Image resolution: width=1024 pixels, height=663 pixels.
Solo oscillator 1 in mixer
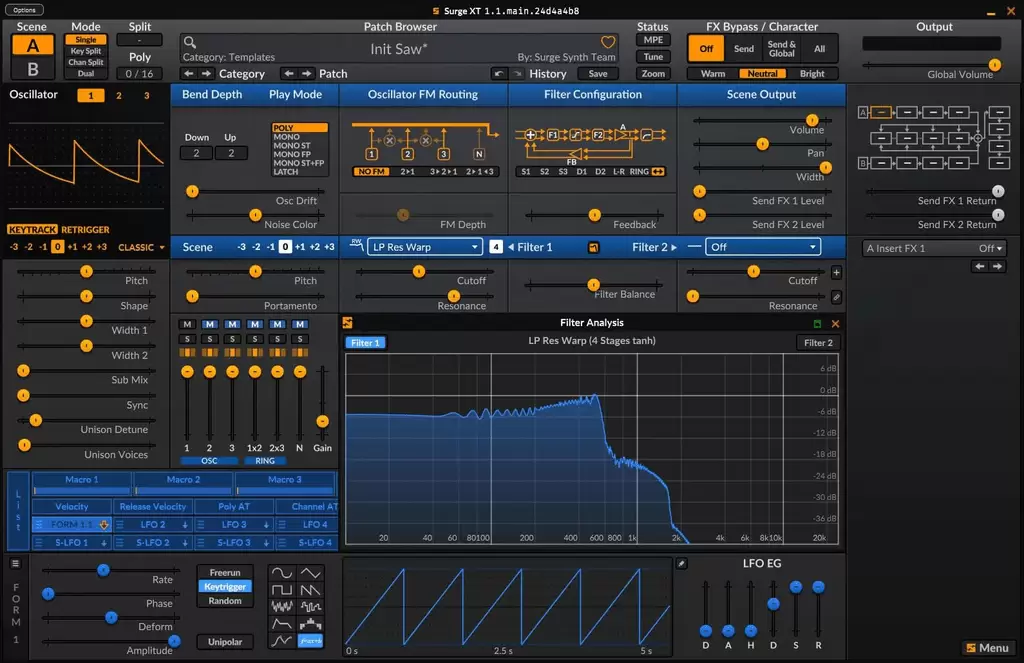tap(187, 339)
